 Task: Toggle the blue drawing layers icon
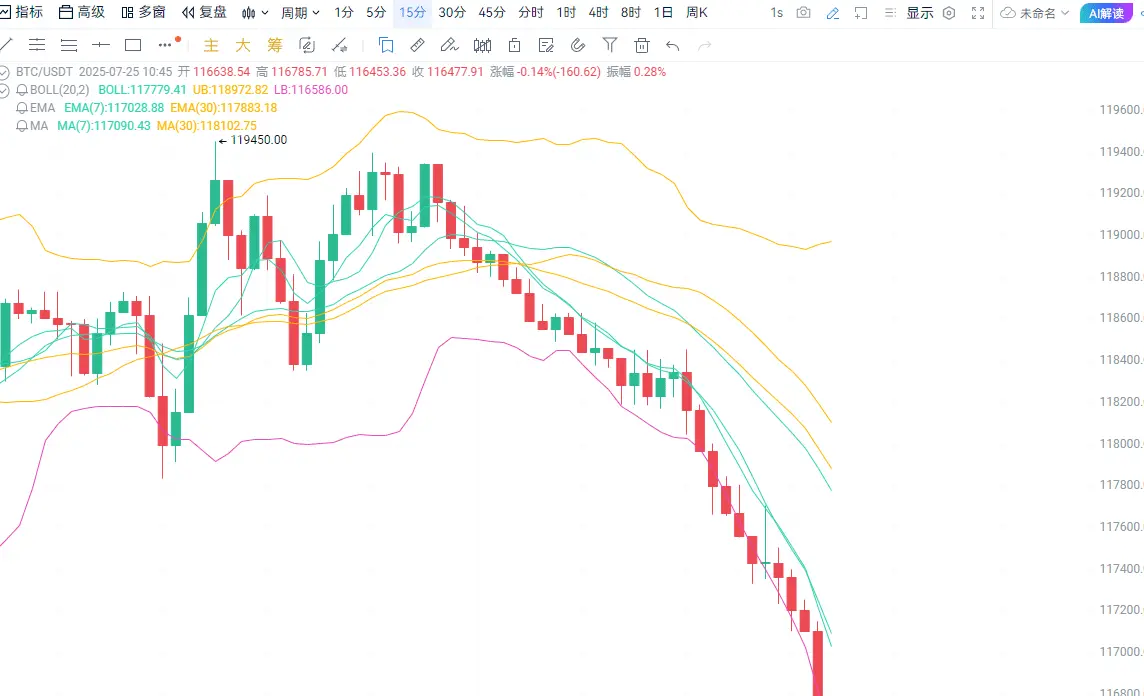(386, 45)
